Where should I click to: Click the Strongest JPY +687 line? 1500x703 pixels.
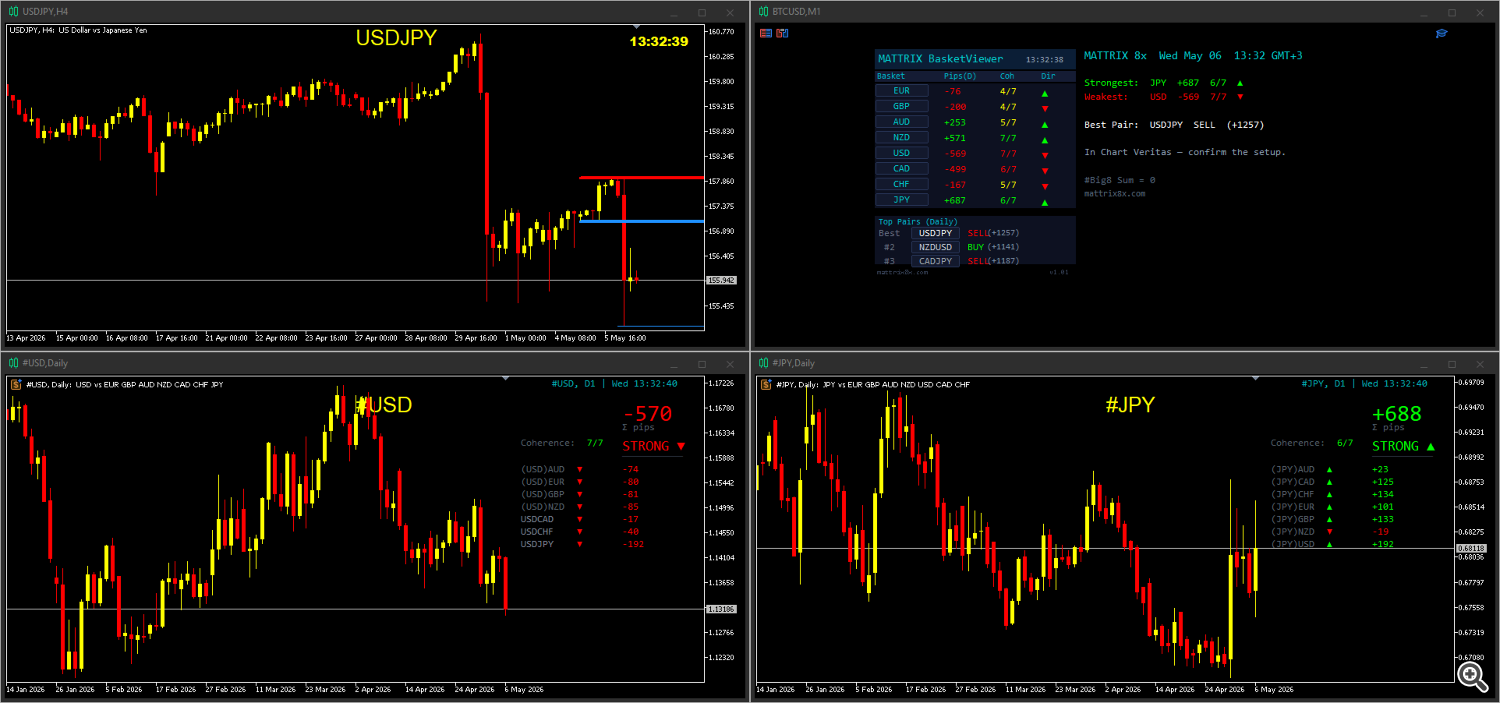[1164, 83]
